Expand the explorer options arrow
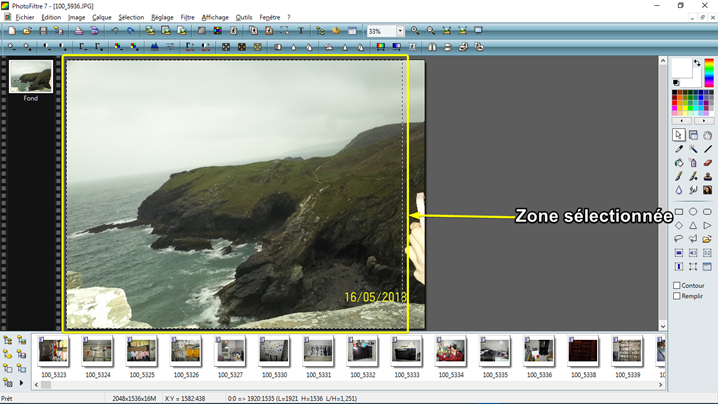This screenshot has width=718, height=404. coord(22,382)
